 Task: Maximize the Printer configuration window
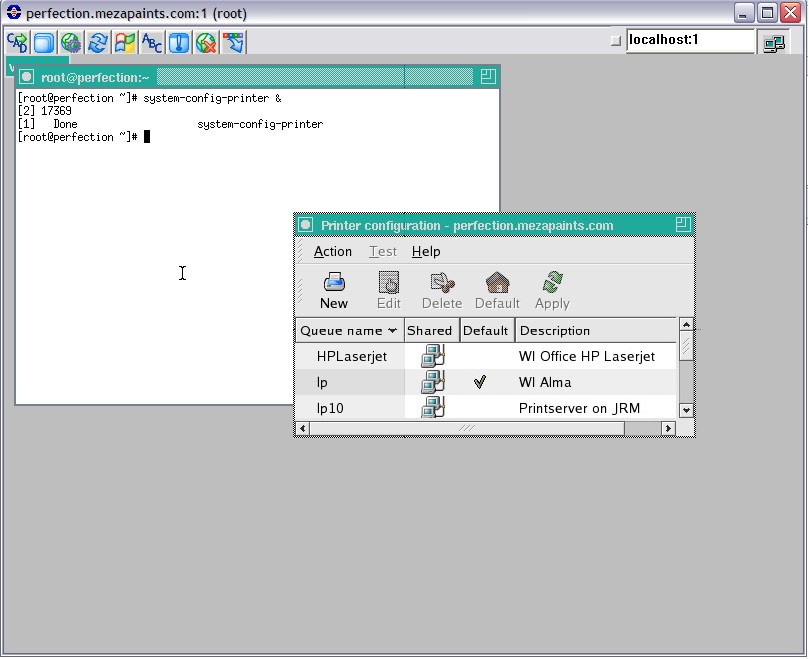pos(683,224)
